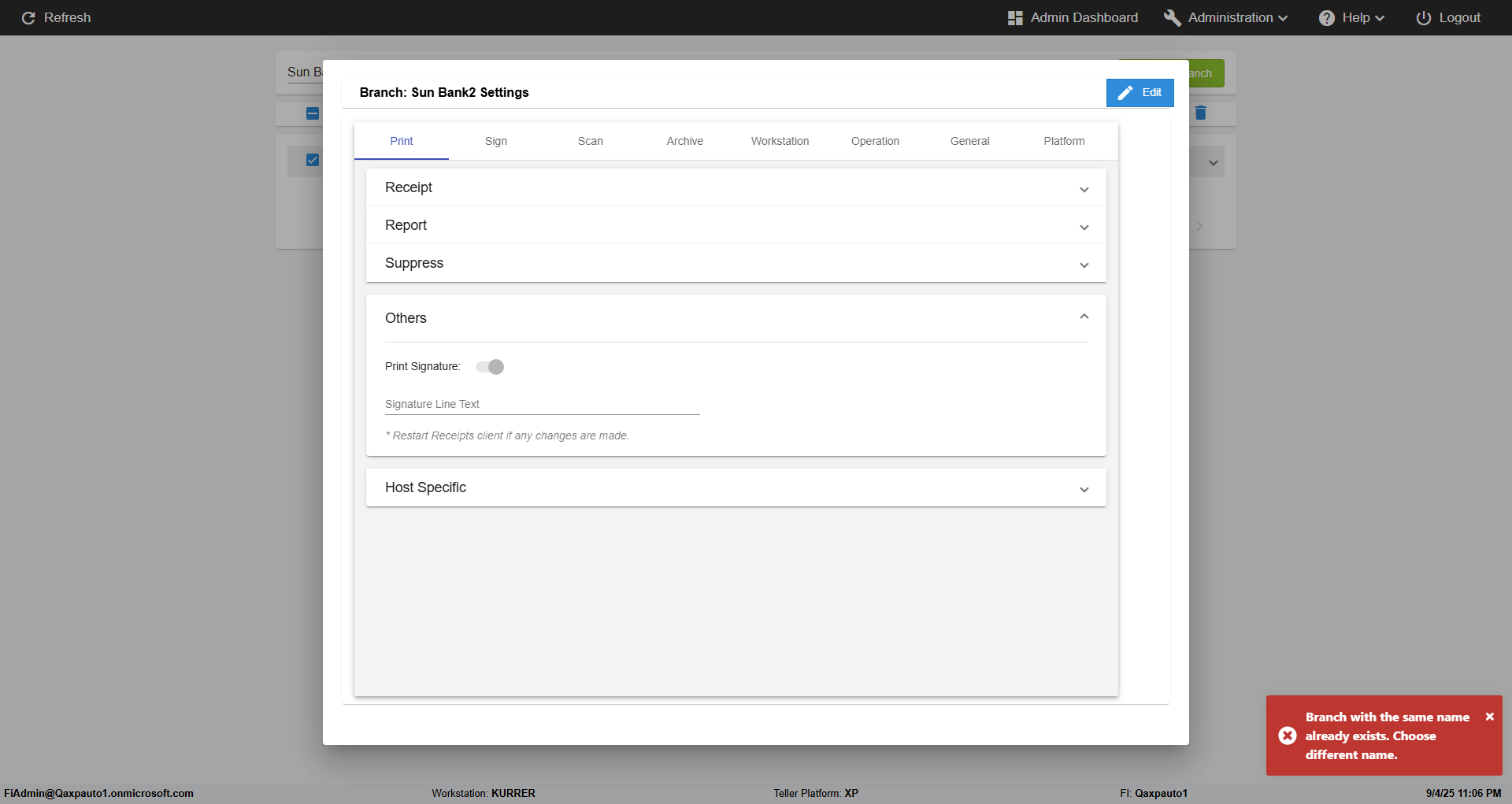This screenshot has height=804, width=1512.
Task: Uncheck the checked blue row checkbox
Action: point(313,160)
